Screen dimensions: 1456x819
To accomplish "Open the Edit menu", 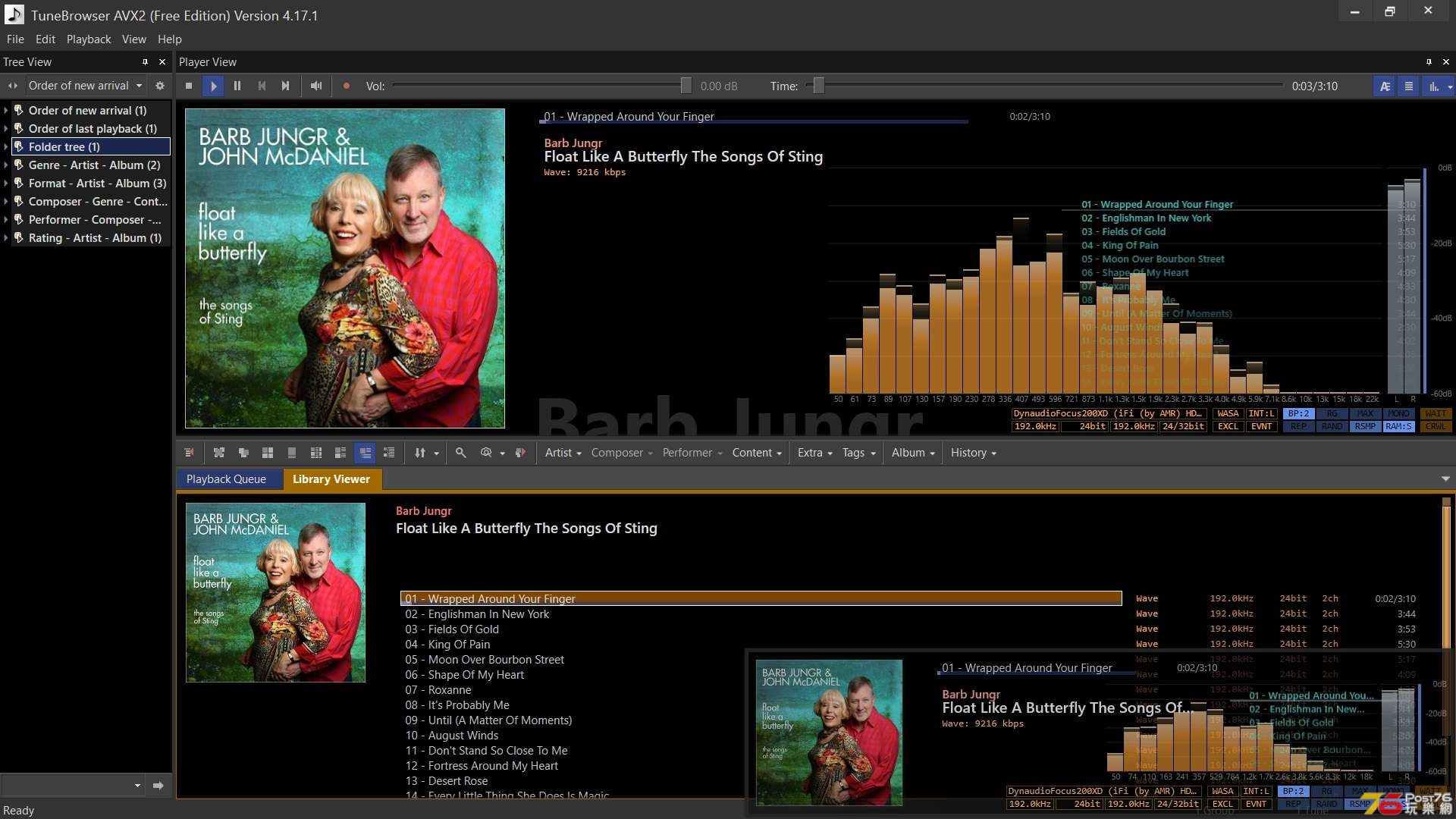I will click(x=45, y=39).
